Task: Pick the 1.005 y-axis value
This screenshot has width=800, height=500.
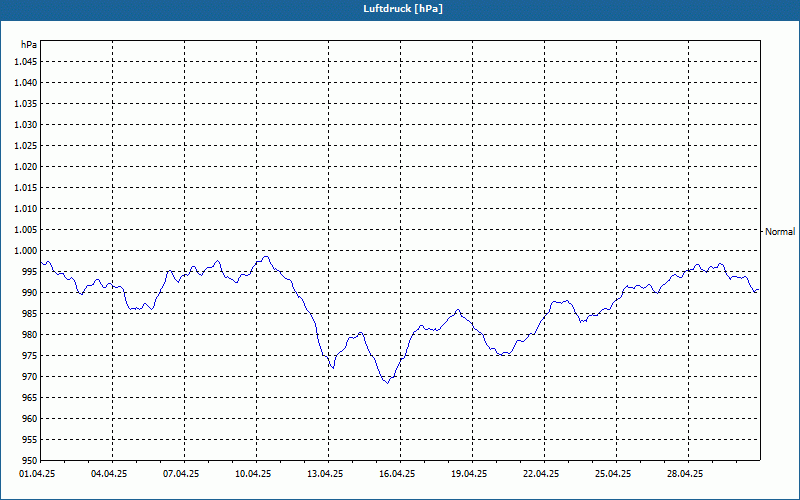Action: coord(26,230)
